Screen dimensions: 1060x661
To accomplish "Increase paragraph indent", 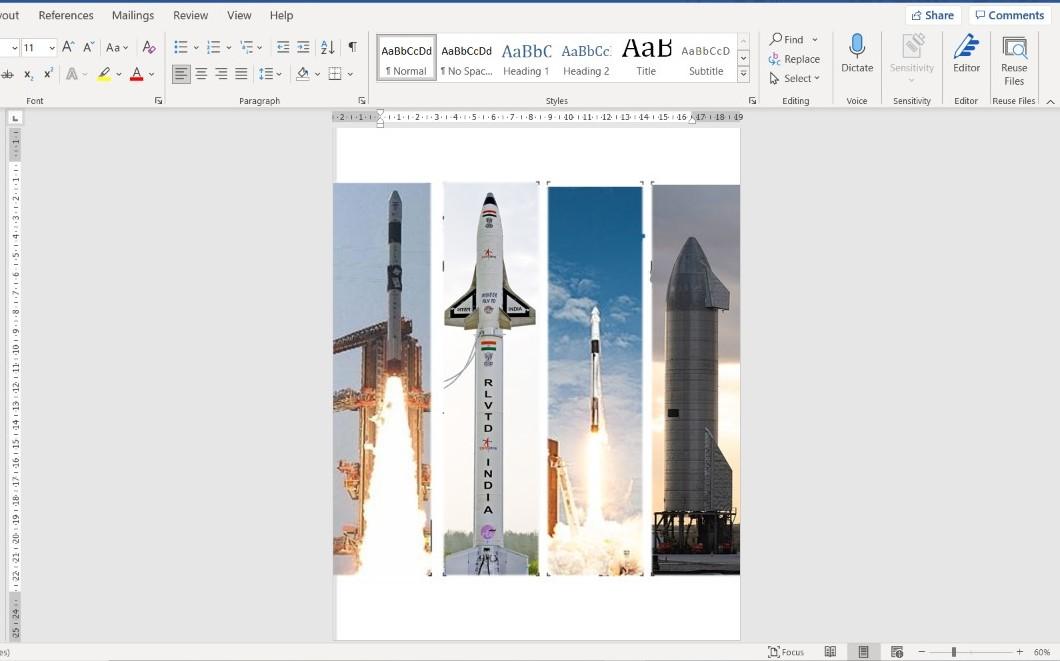I will tap(303, 47).
